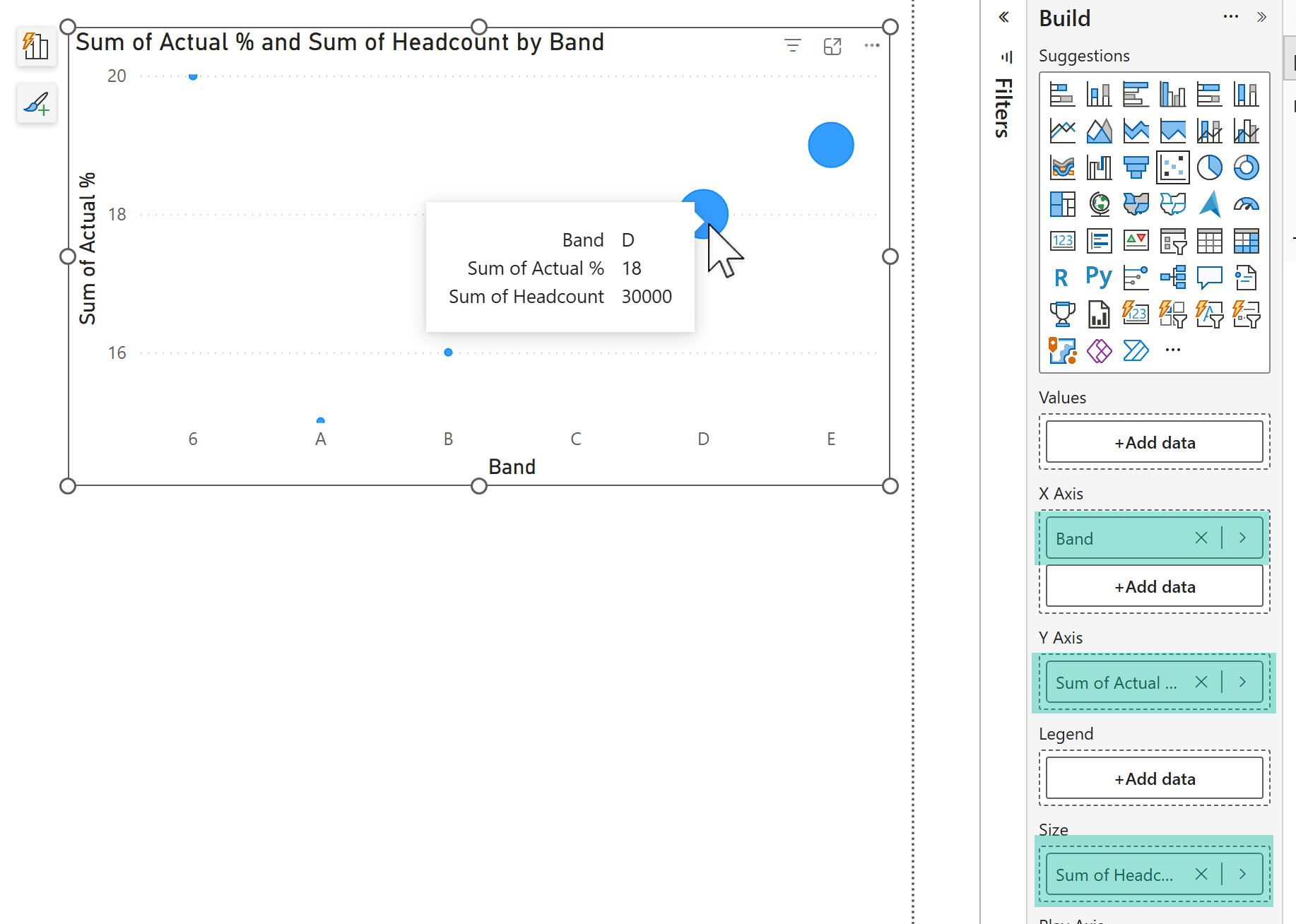Image resolution: width=1296 pixels, height=924 pixels.
Task: Expand the Band field options arrow
Action: click(x=1242, y=538)
